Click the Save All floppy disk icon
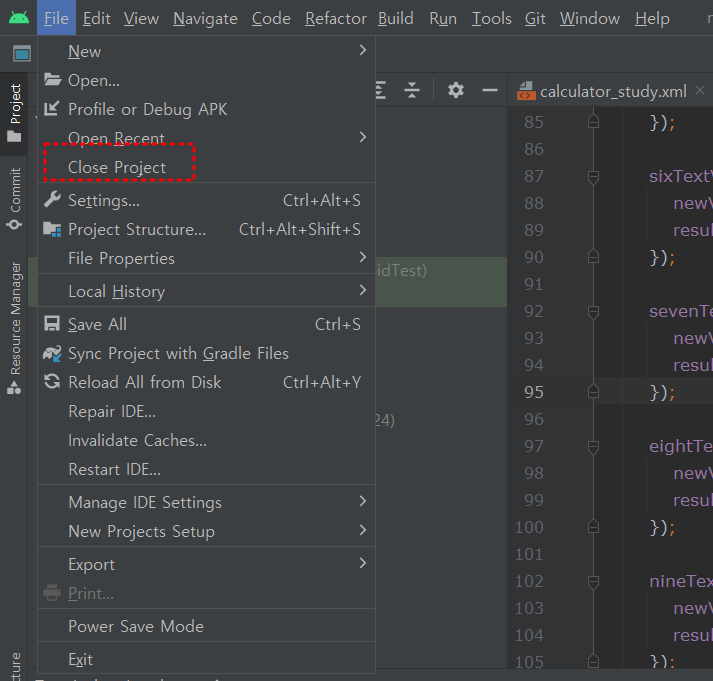The height and width of the screenshot is (681, 713). click(x=51, y=324)
